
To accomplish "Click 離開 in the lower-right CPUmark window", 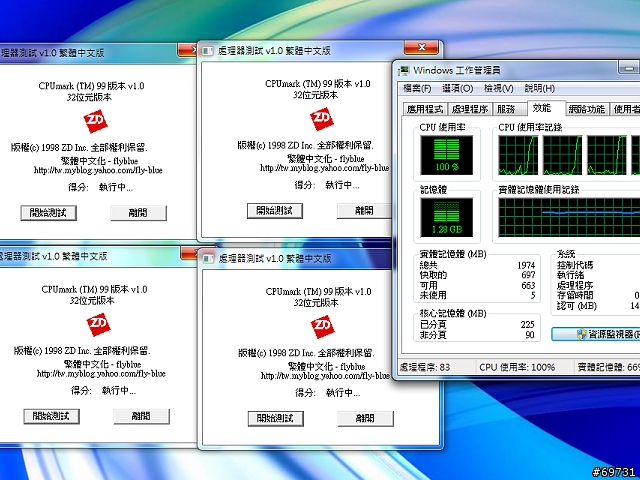I will click(x=365, y=418).
